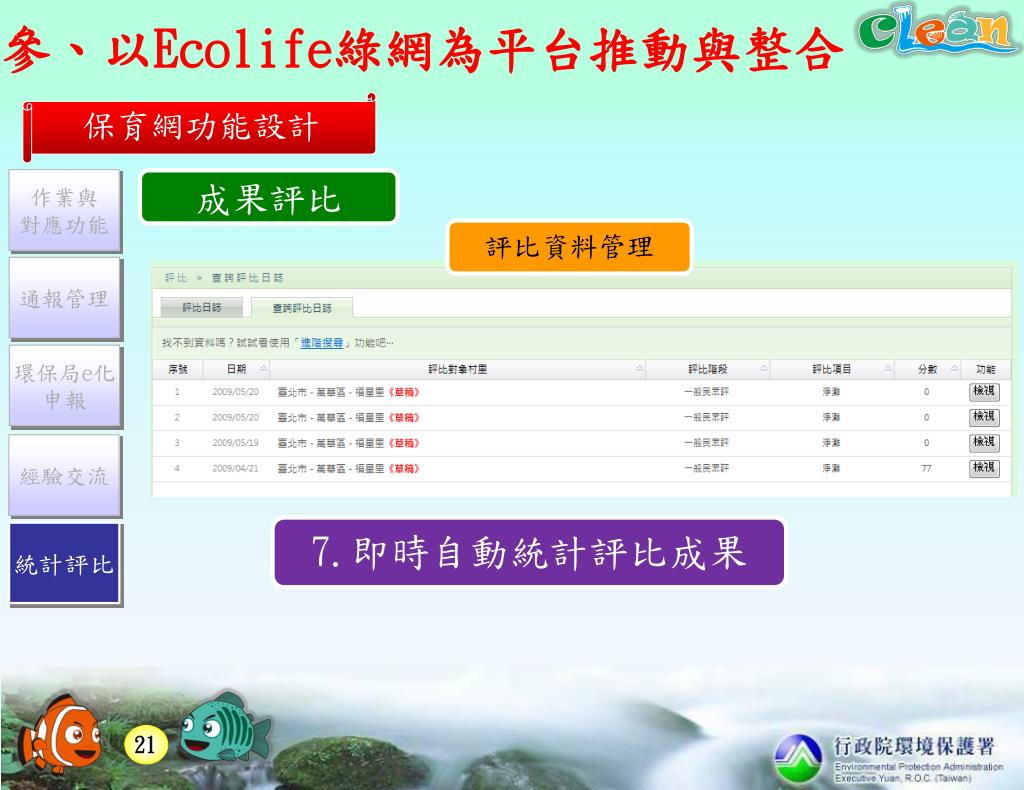Click the red 《草稿》 tag in row 2
1024x790 pixels.
(x=404, y=417)
